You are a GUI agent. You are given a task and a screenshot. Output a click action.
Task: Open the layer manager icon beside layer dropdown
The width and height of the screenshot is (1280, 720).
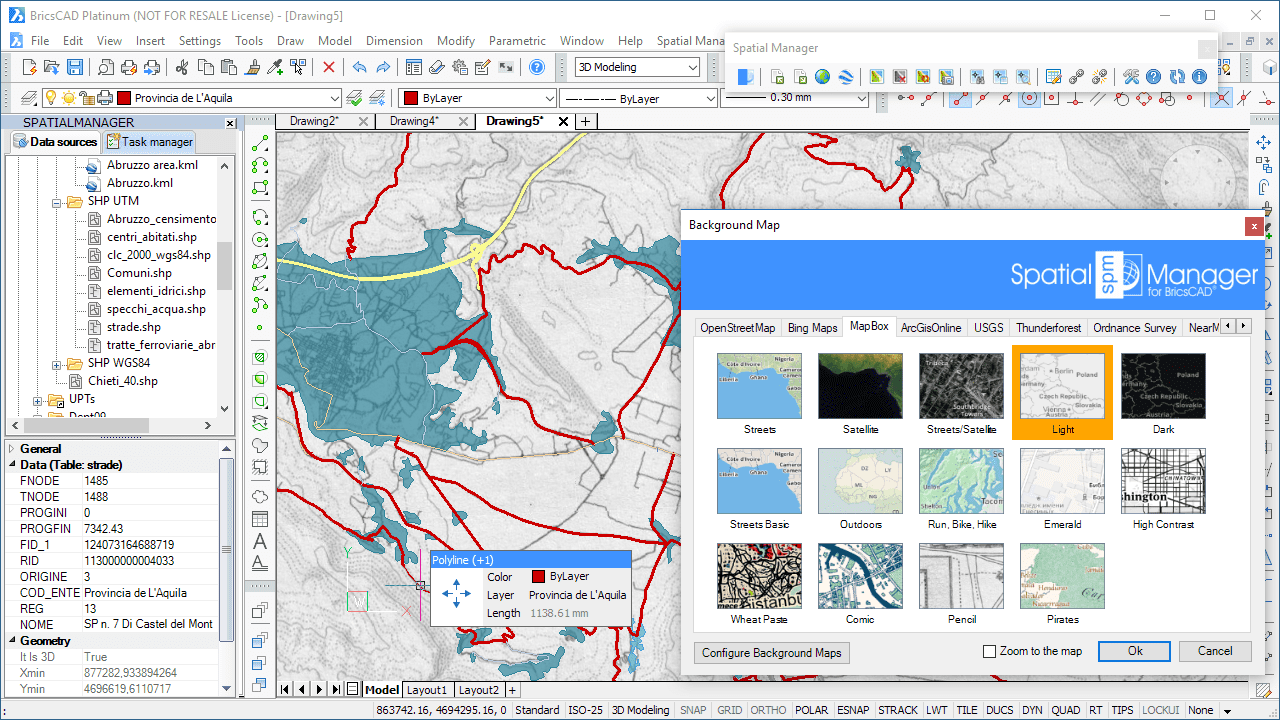pyautogui.click(x=30, y=98)
